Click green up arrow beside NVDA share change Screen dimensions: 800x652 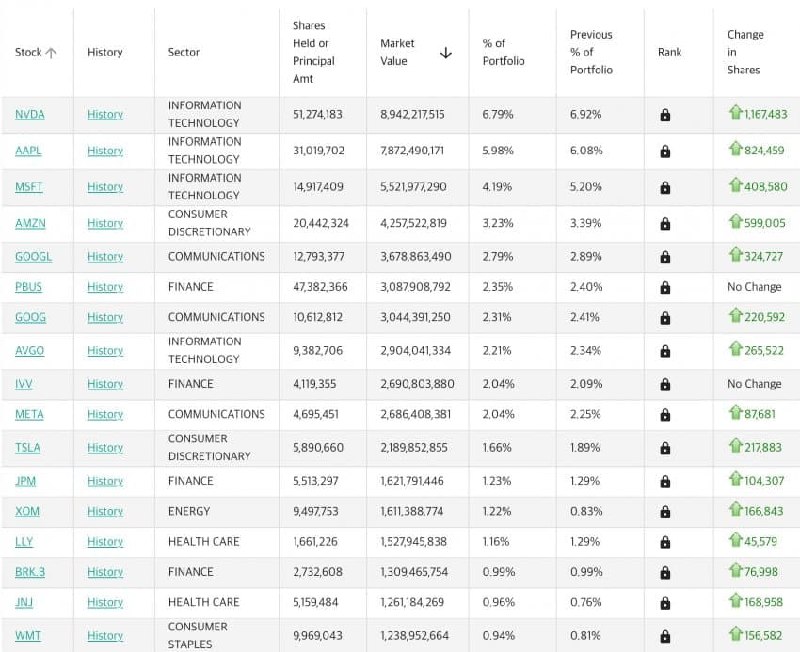[x=735, y=112]
